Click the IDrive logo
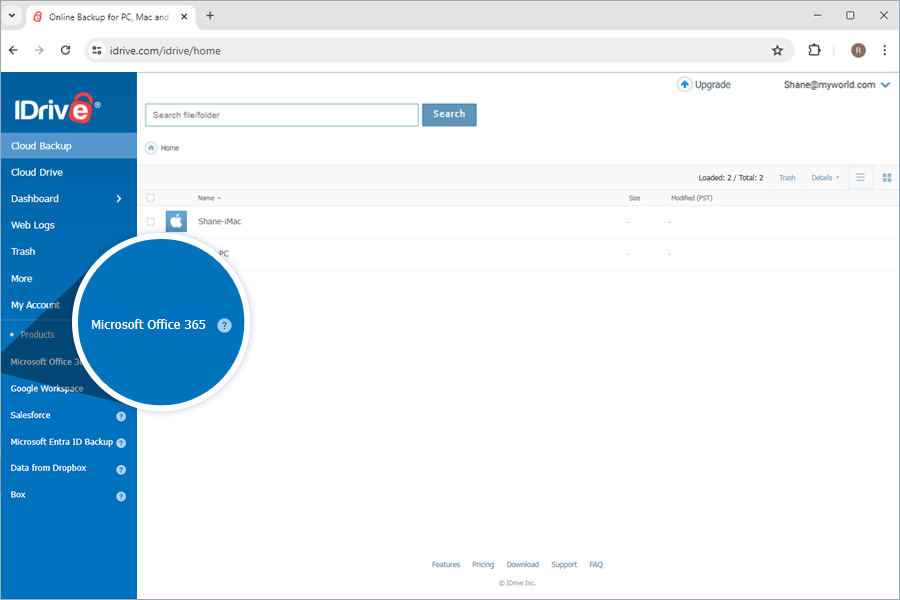This screenshot has width=900, height=600. [57, 108]
